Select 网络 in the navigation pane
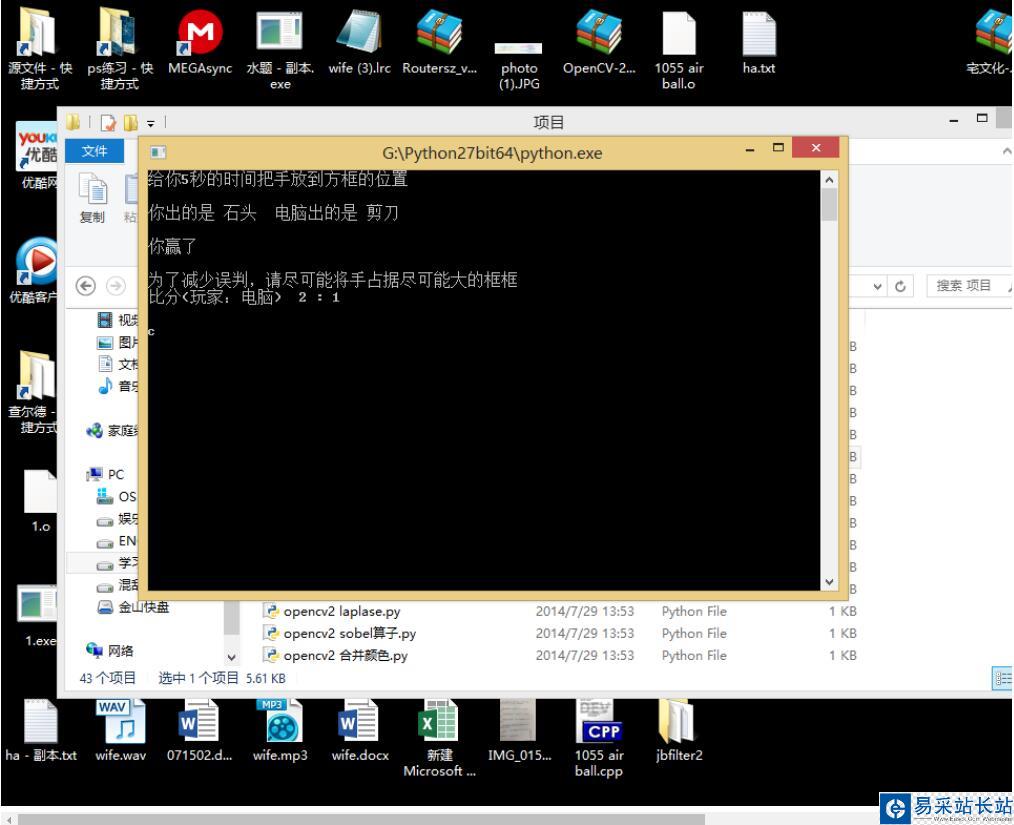This screenshot has height=825, width=1014. 110,650
